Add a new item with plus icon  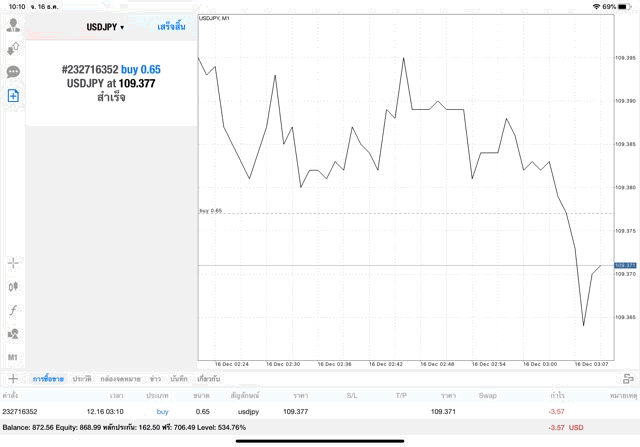tap(13, 379)
